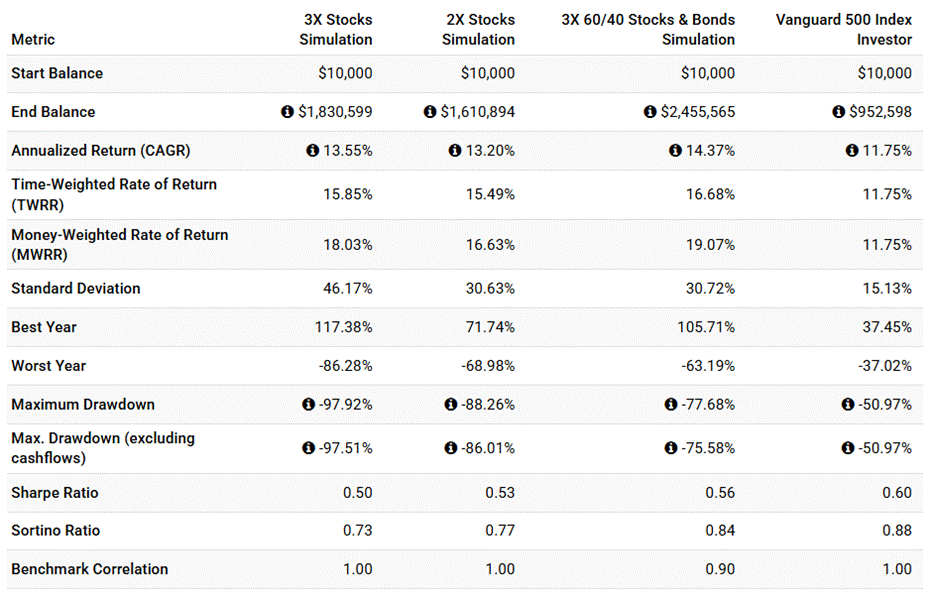Click info icon next to $952,598
936x602 pixels.
(839, 112)
